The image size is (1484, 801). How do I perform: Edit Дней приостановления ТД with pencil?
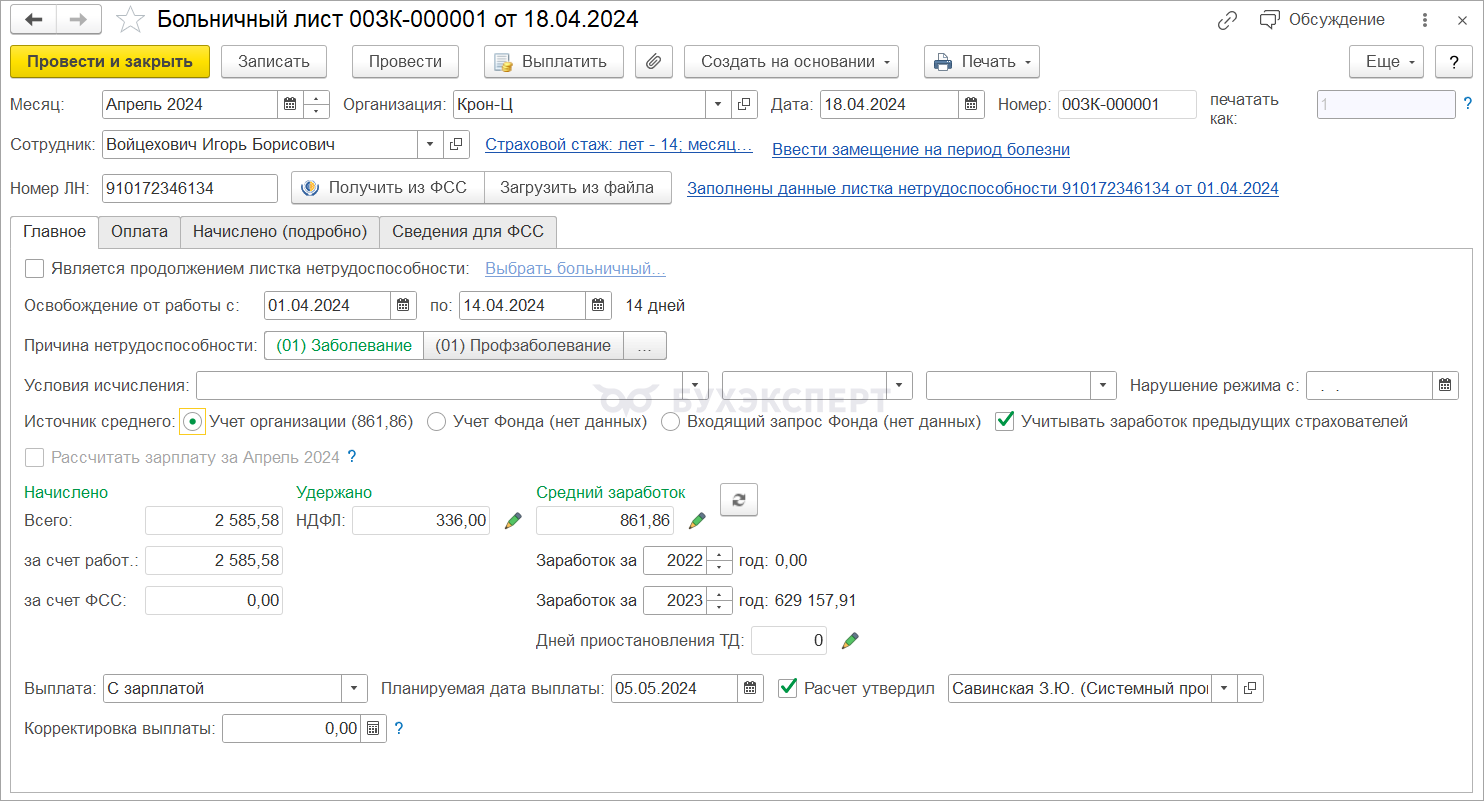coord(850,641)
